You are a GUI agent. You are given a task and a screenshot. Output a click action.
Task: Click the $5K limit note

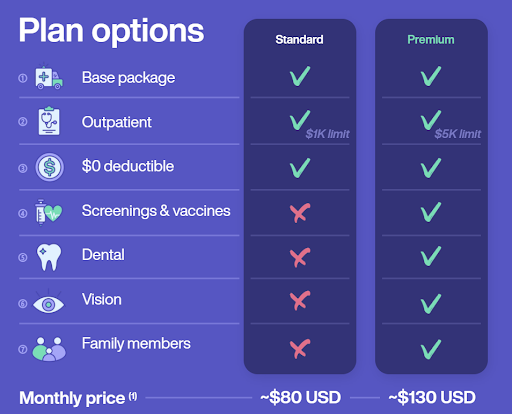[x=458, y=134]
